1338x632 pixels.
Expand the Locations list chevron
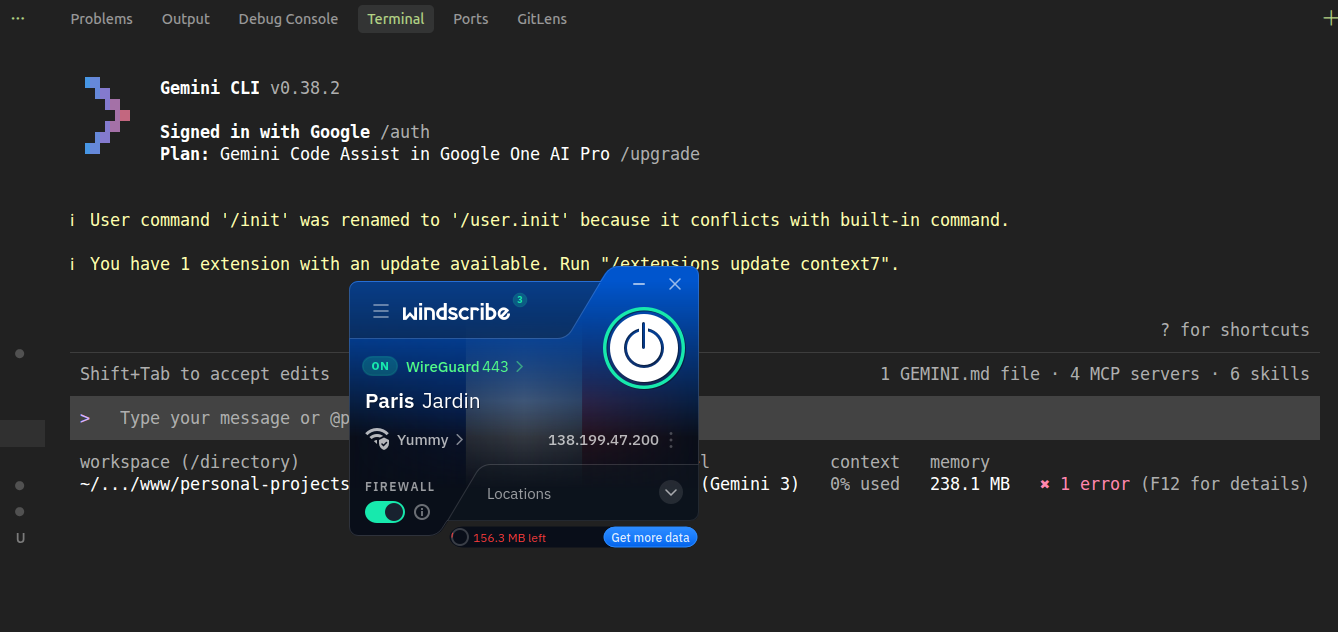coord(671,492)
